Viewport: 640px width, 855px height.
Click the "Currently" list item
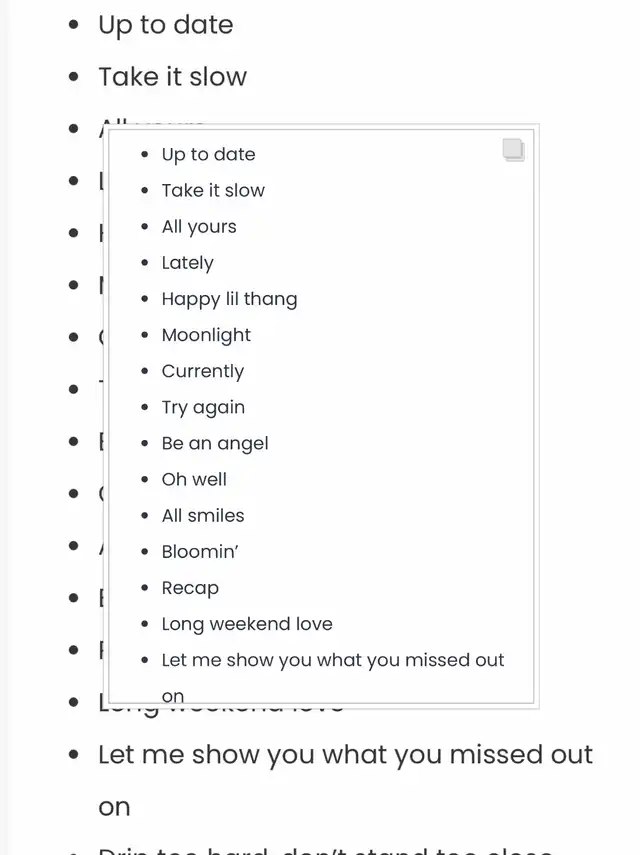click(x=202, y=371)
